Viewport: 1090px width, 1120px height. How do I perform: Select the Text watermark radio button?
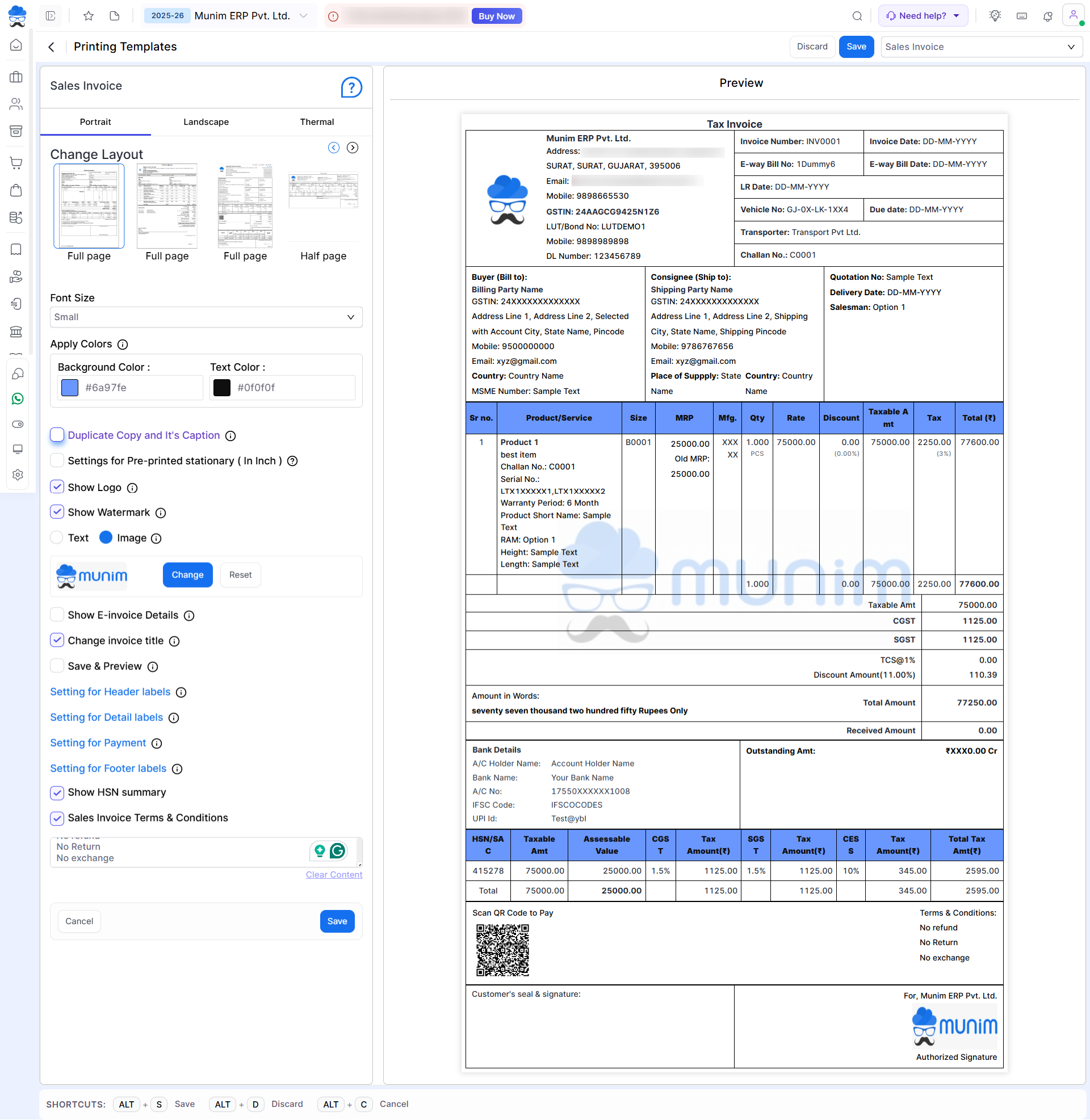[x=57, y=538]
